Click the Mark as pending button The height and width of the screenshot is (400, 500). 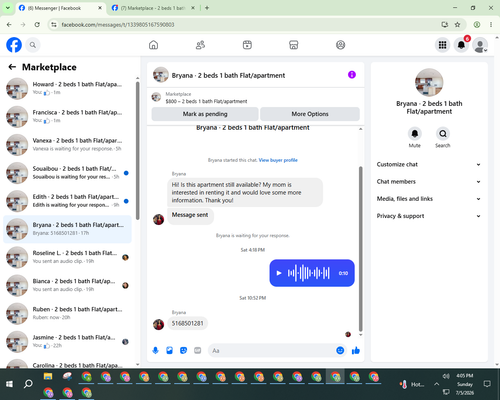click(205, 114)
